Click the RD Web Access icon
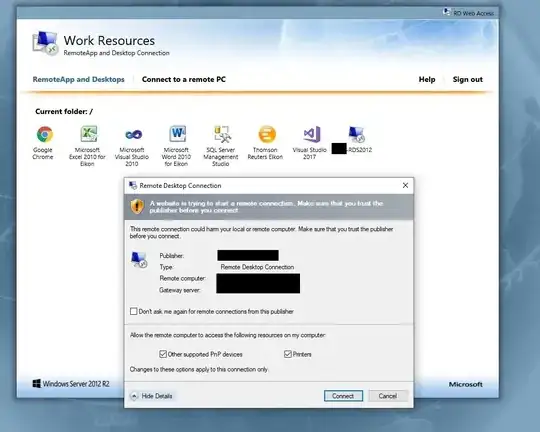Screen dimensions: 540x432 446,12
